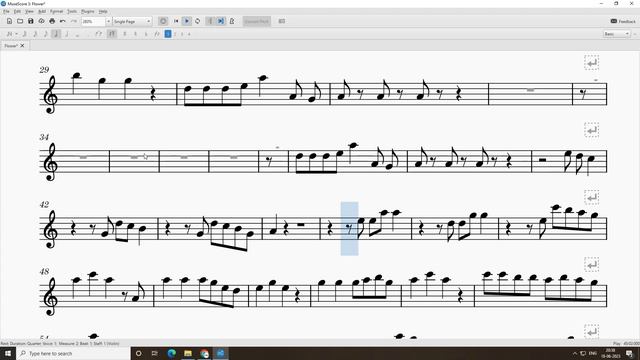Select the quarter note duration
This screenshot has height=360, width=640.
coord(56,34)
